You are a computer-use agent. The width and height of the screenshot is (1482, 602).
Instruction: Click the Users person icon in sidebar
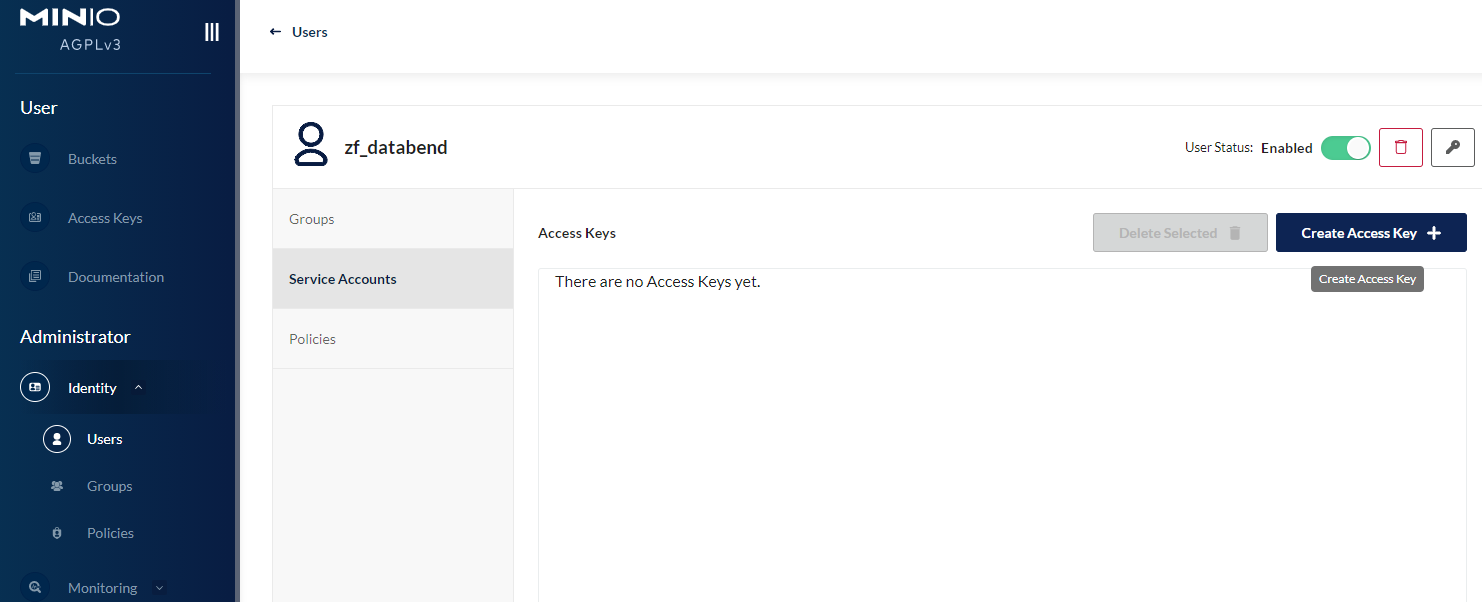click(x=57, y=439)
